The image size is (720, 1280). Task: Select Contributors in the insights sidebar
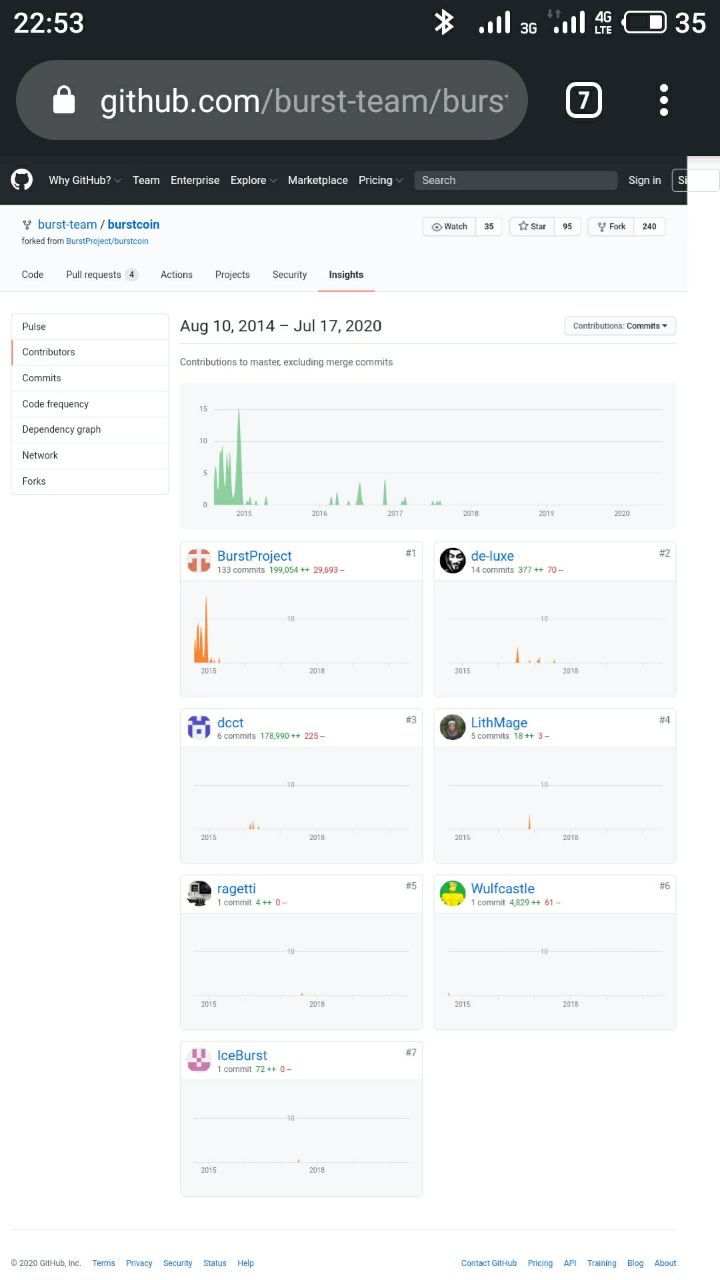90,352
